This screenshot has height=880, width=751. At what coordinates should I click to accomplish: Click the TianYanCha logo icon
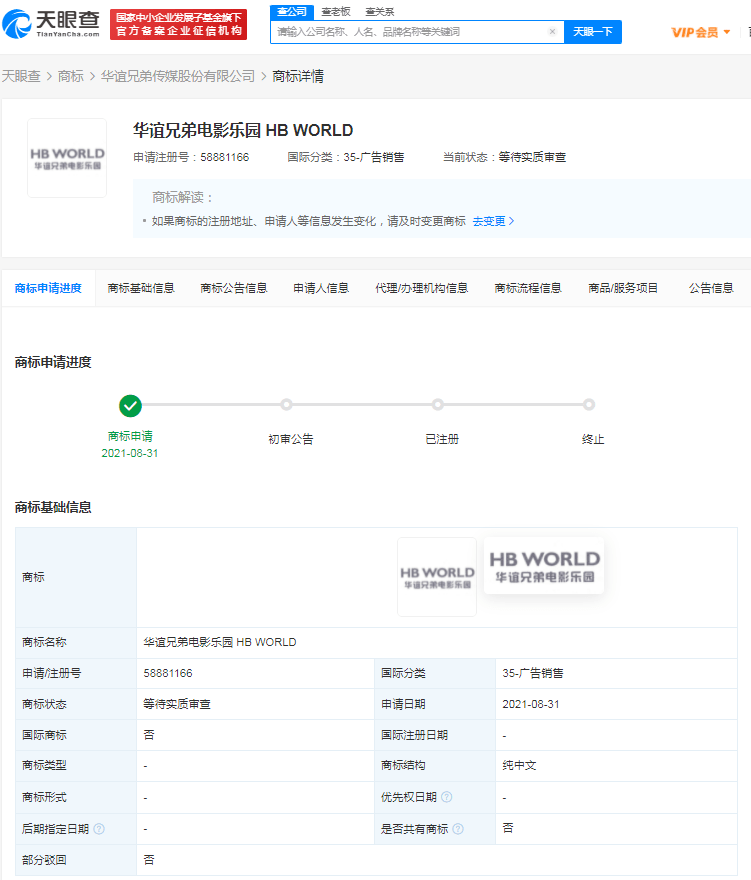[16, 24]
